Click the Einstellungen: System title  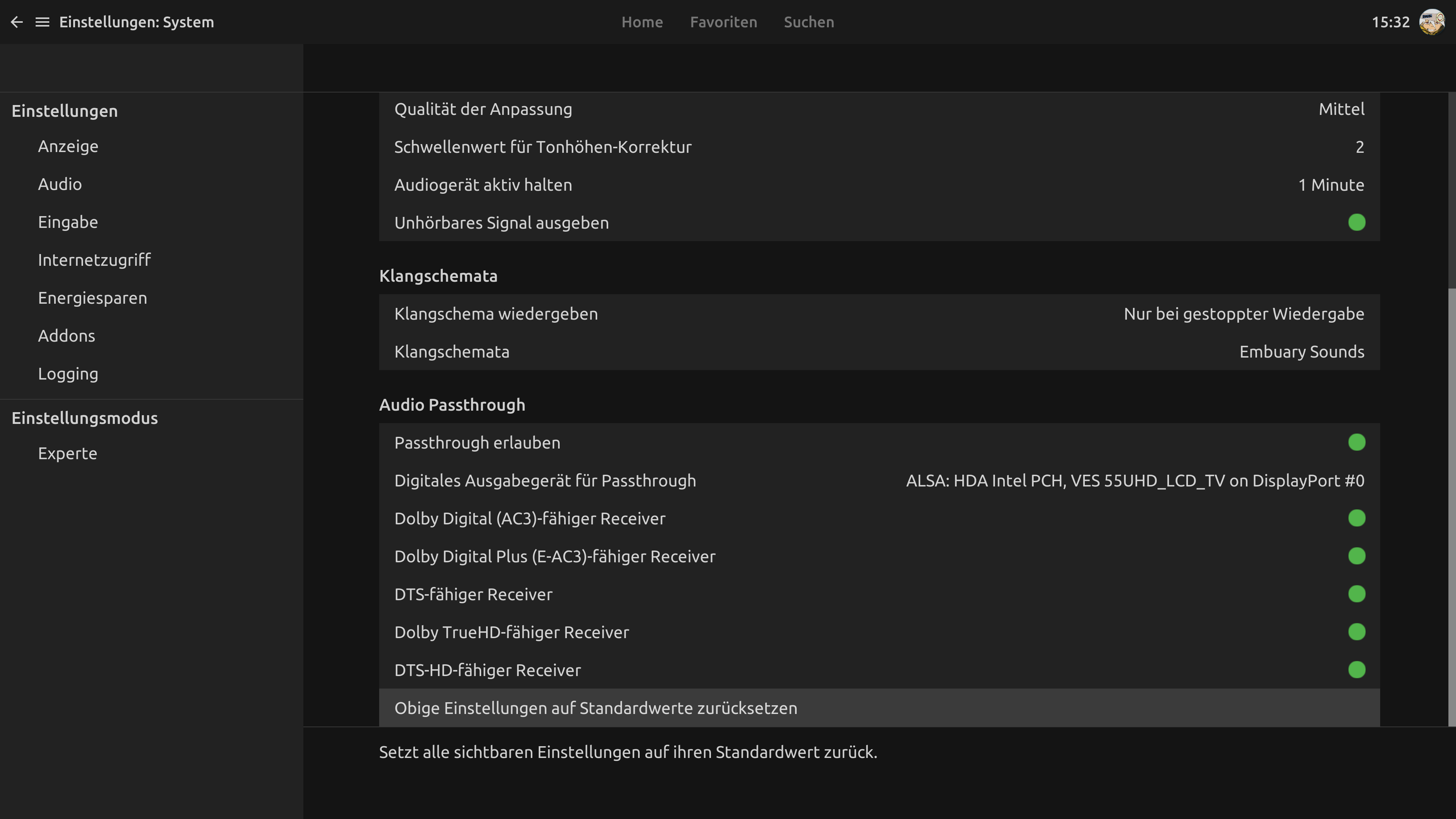(x=137, y=22)
